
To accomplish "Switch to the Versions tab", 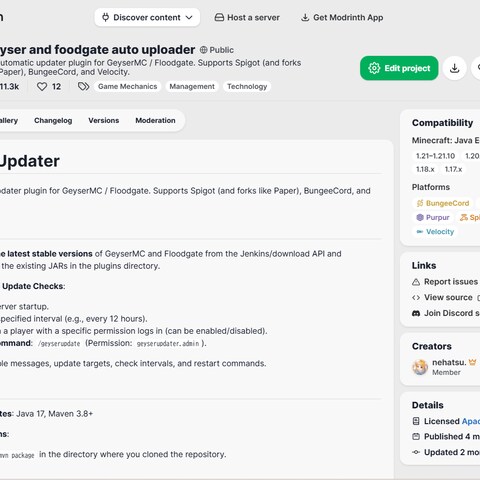I will [104, 120].
